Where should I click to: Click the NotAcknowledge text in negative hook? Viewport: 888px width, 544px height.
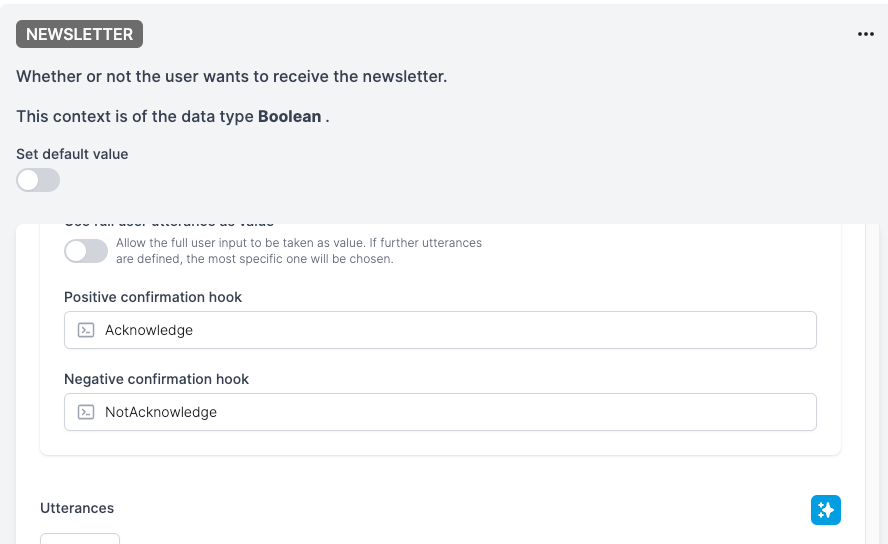(161, 412)
